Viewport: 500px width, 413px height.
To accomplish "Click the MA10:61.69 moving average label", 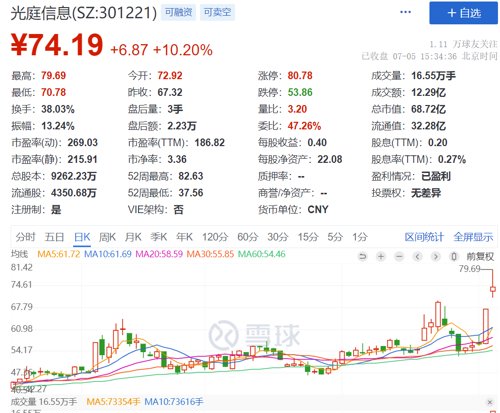I will (x=108, y=254).
